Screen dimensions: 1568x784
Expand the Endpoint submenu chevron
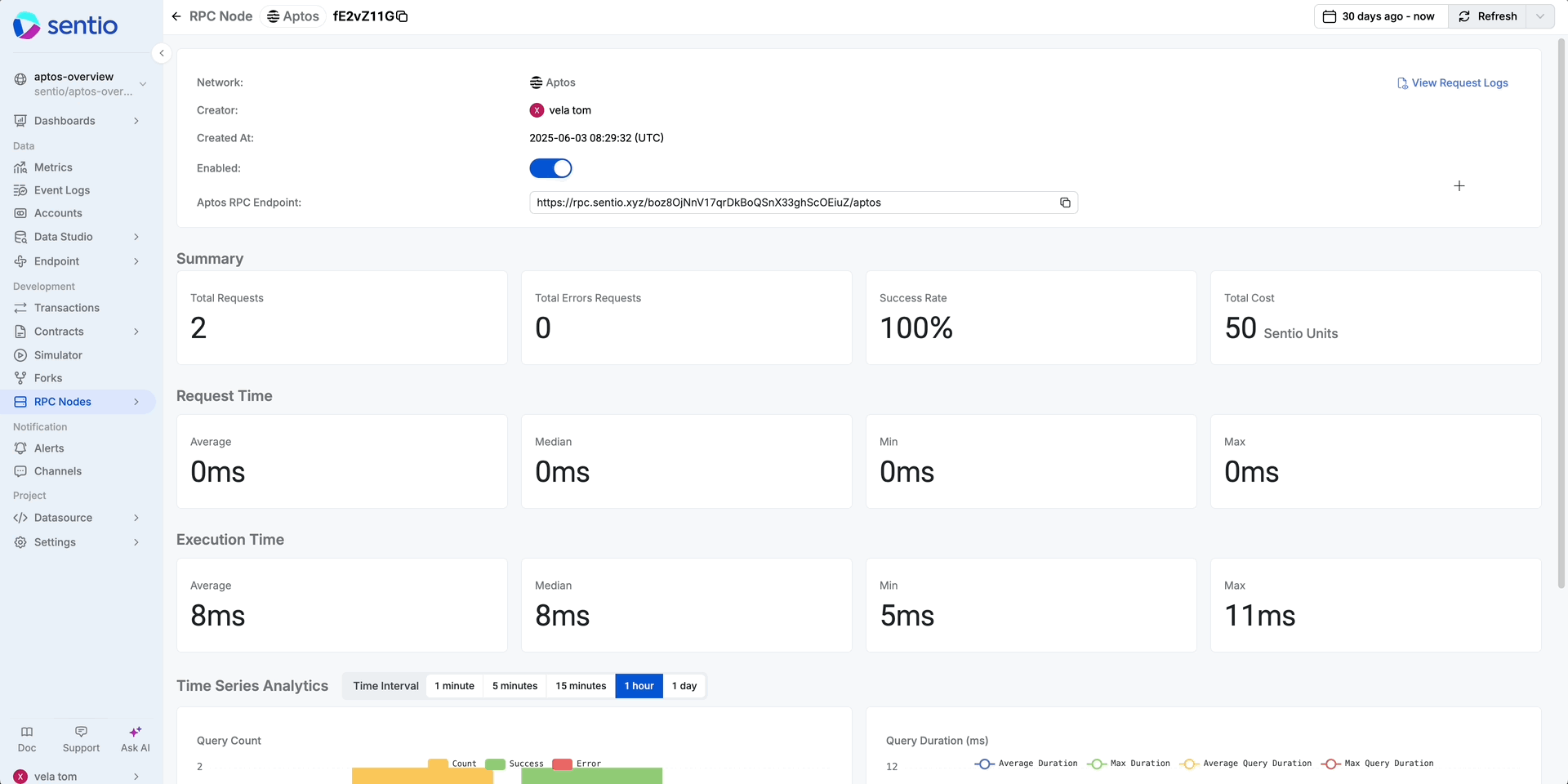tap(136, 261)
